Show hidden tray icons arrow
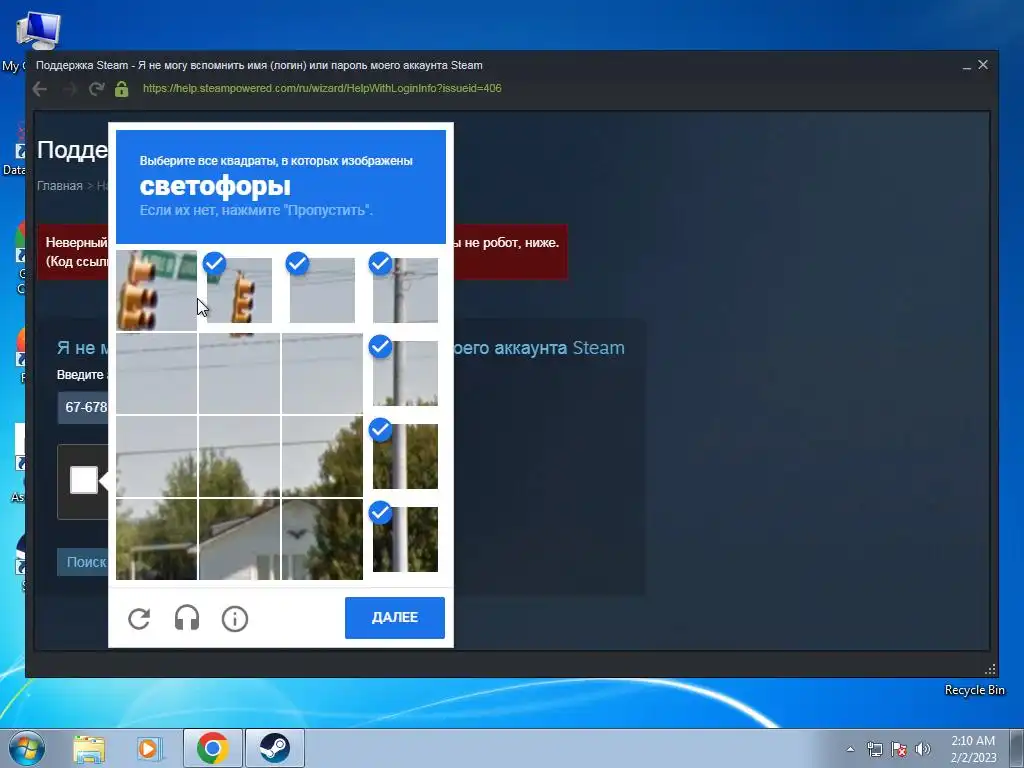 click(x=850, y=749)
